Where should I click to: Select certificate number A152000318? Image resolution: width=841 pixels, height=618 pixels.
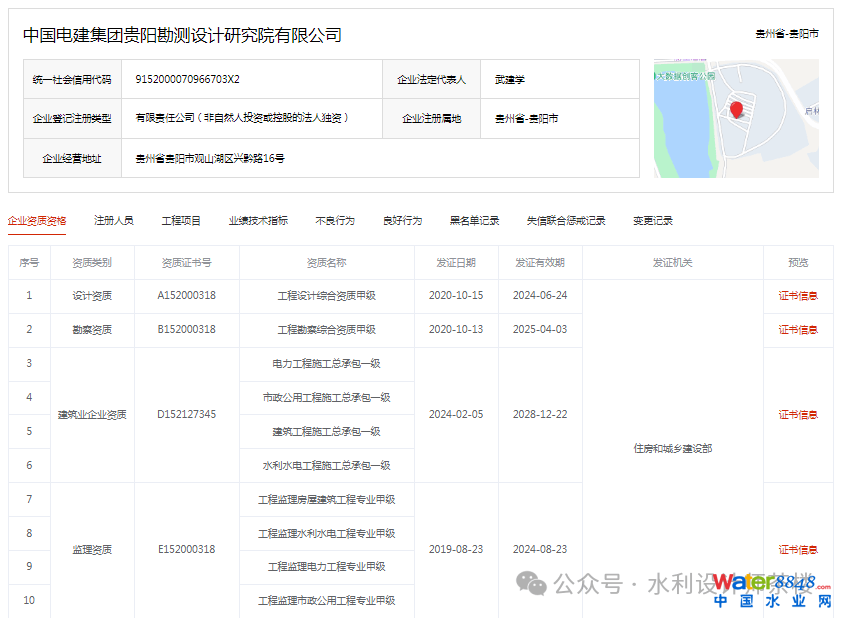click(x=187, y=296)
